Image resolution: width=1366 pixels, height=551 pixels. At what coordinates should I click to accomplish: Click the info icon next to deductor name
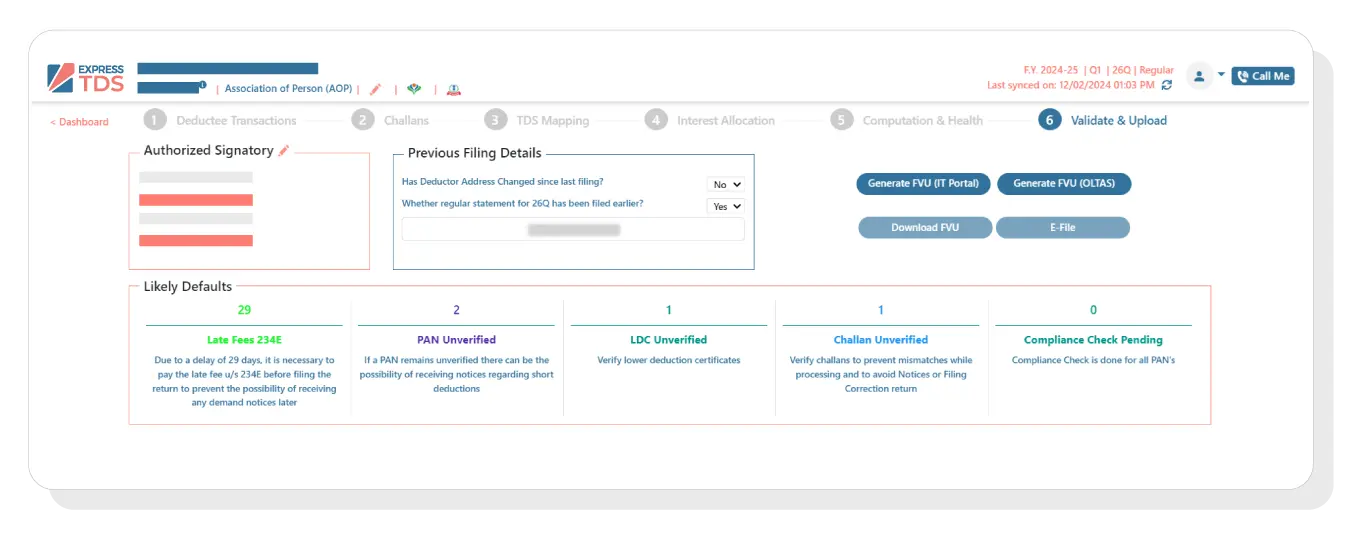click(x=203, y=85)
